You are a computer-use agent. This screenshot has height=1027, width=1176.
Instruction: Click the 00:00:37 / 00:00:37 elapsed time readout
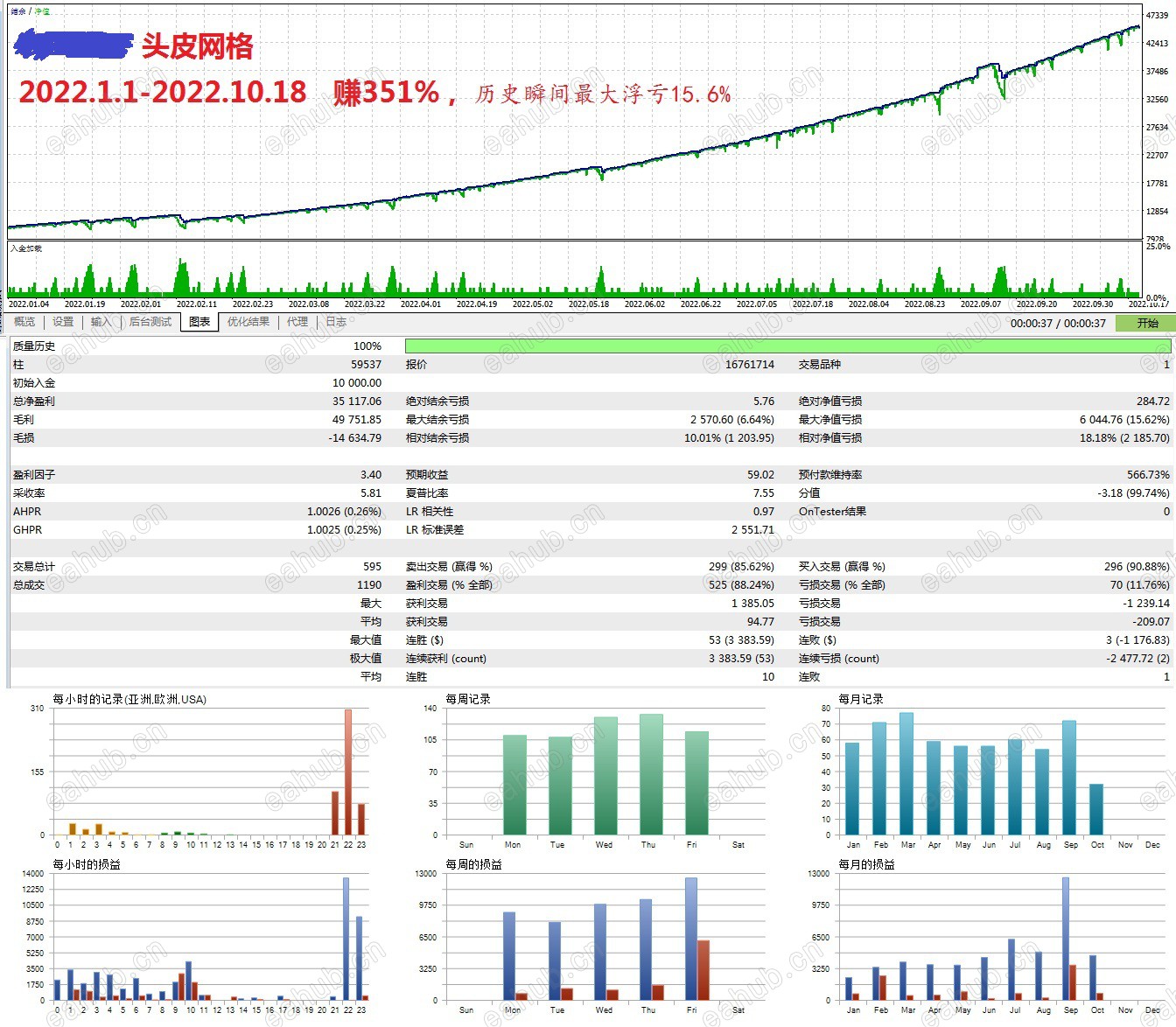[1058, 324]
